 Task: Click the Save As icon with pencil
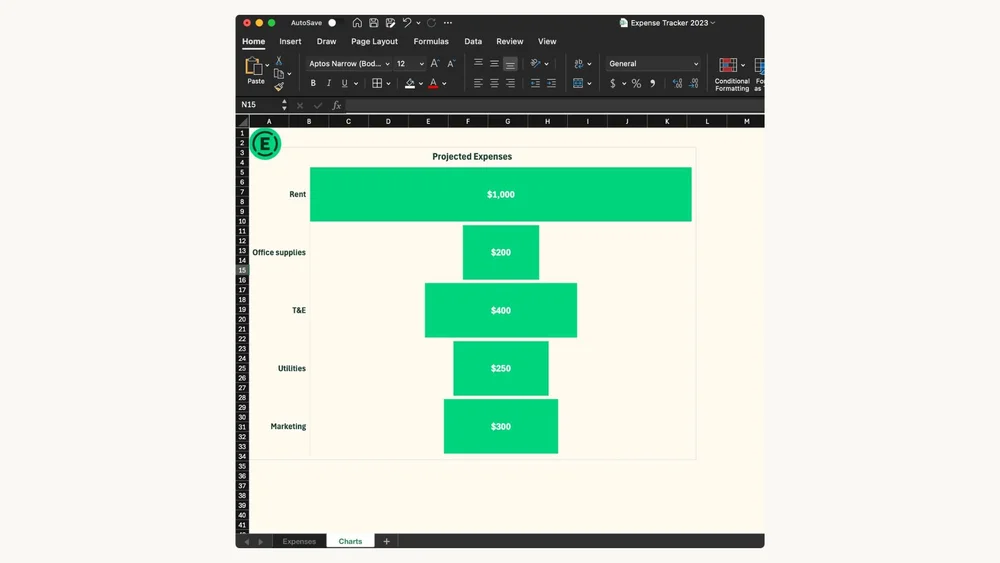coord(390,23)
